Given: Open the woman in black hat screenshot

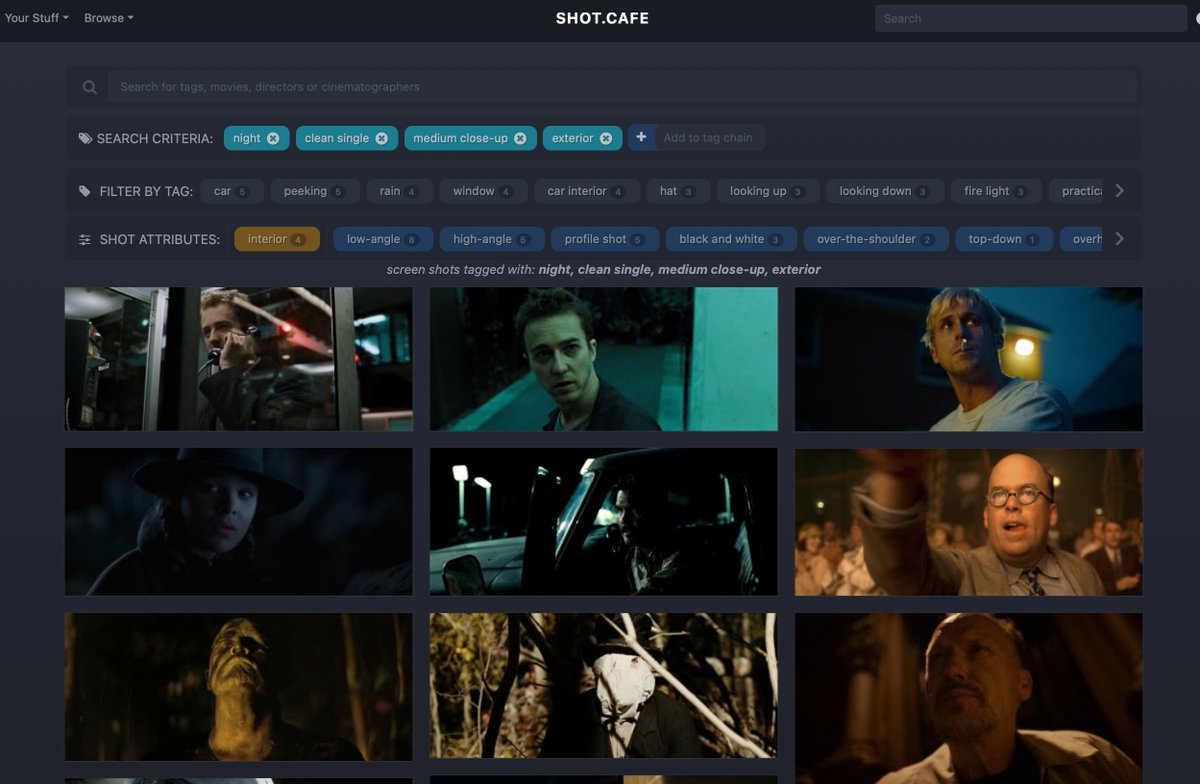Looking at the screenshot, I should pyautogui.click(x=239, y=521).
